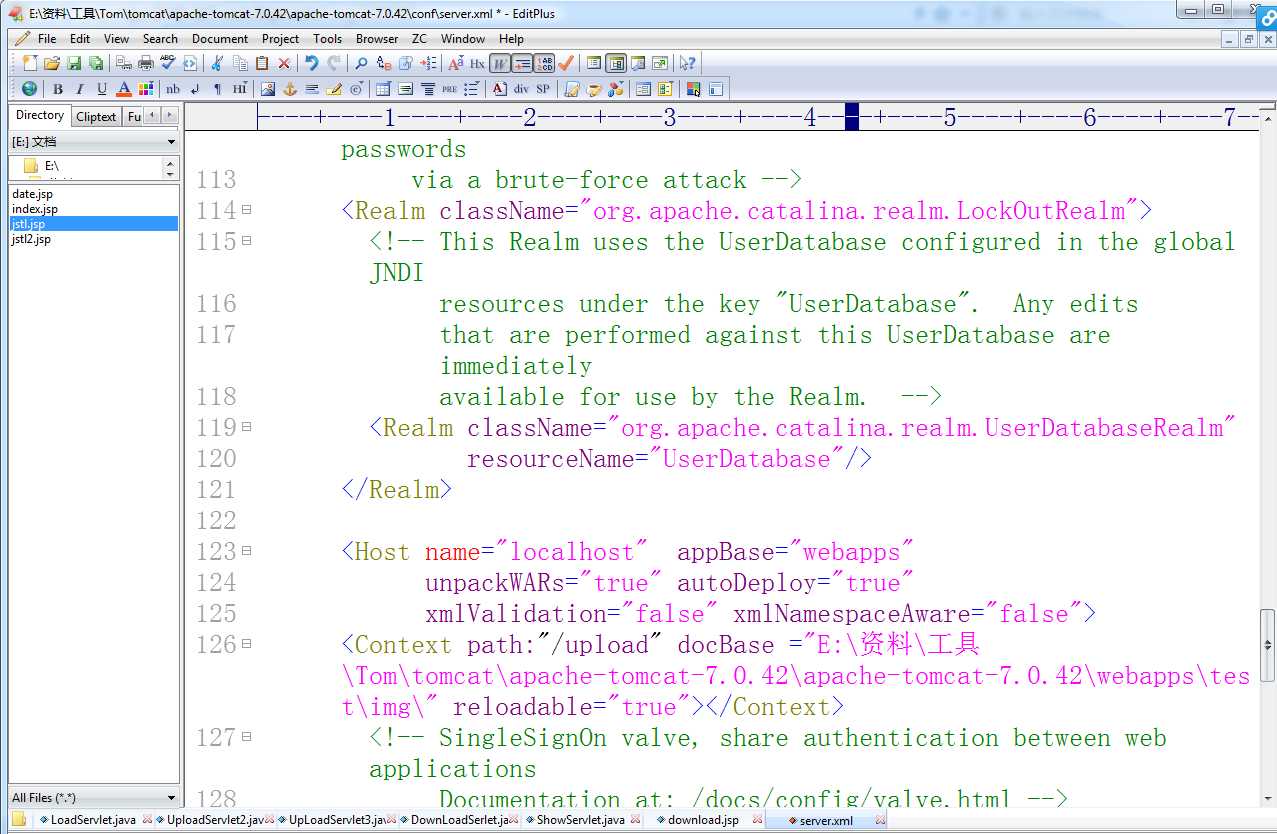Cut selection with scissors icon

point(216,63)
